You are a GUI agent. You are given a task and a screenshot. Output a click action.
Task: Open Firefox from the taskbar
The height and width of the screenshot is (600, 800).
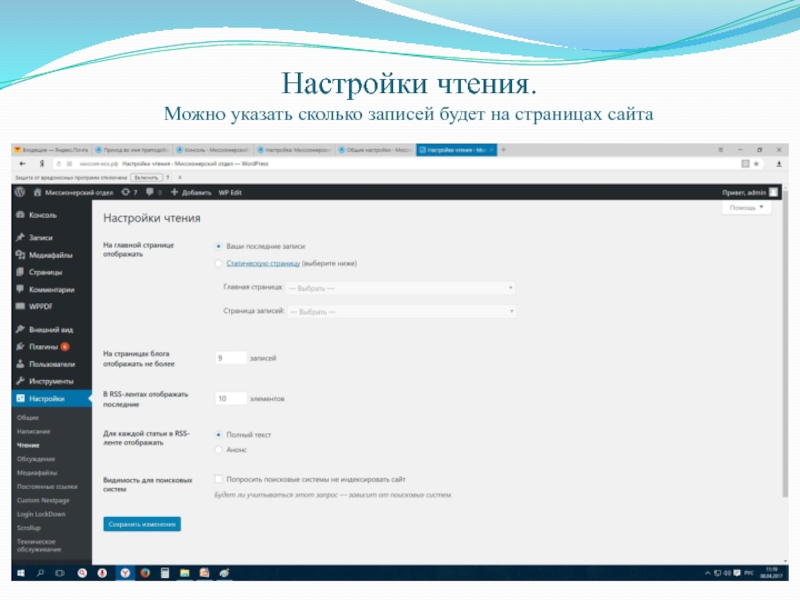(145, 573)
